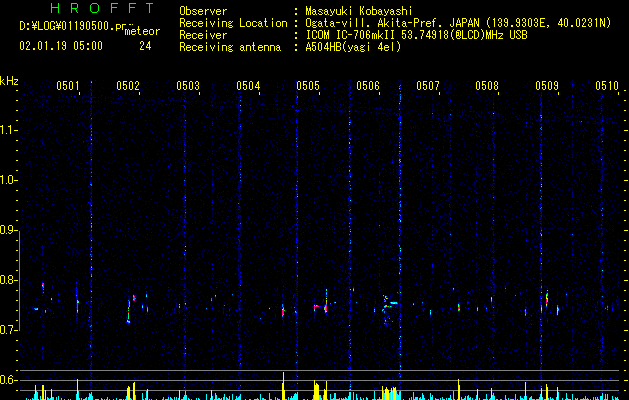
Task: Click the 0.7 kHz axis label
Action: [9, 330]
